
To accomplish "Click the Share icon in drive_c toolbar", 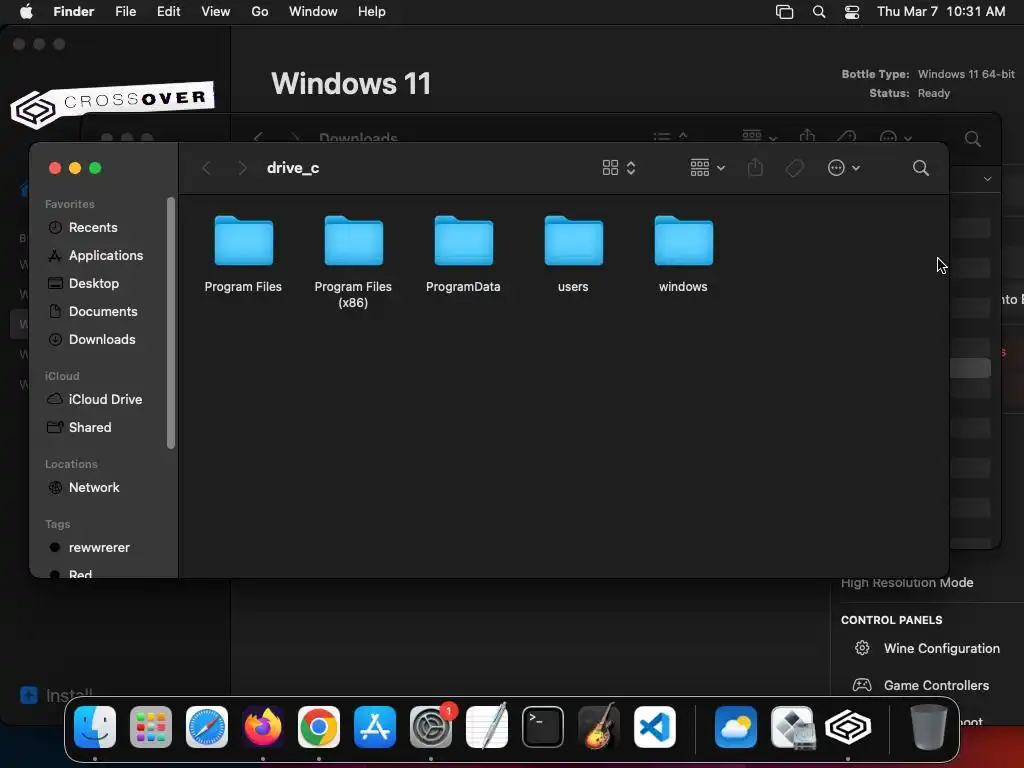I will click(755, 167).
